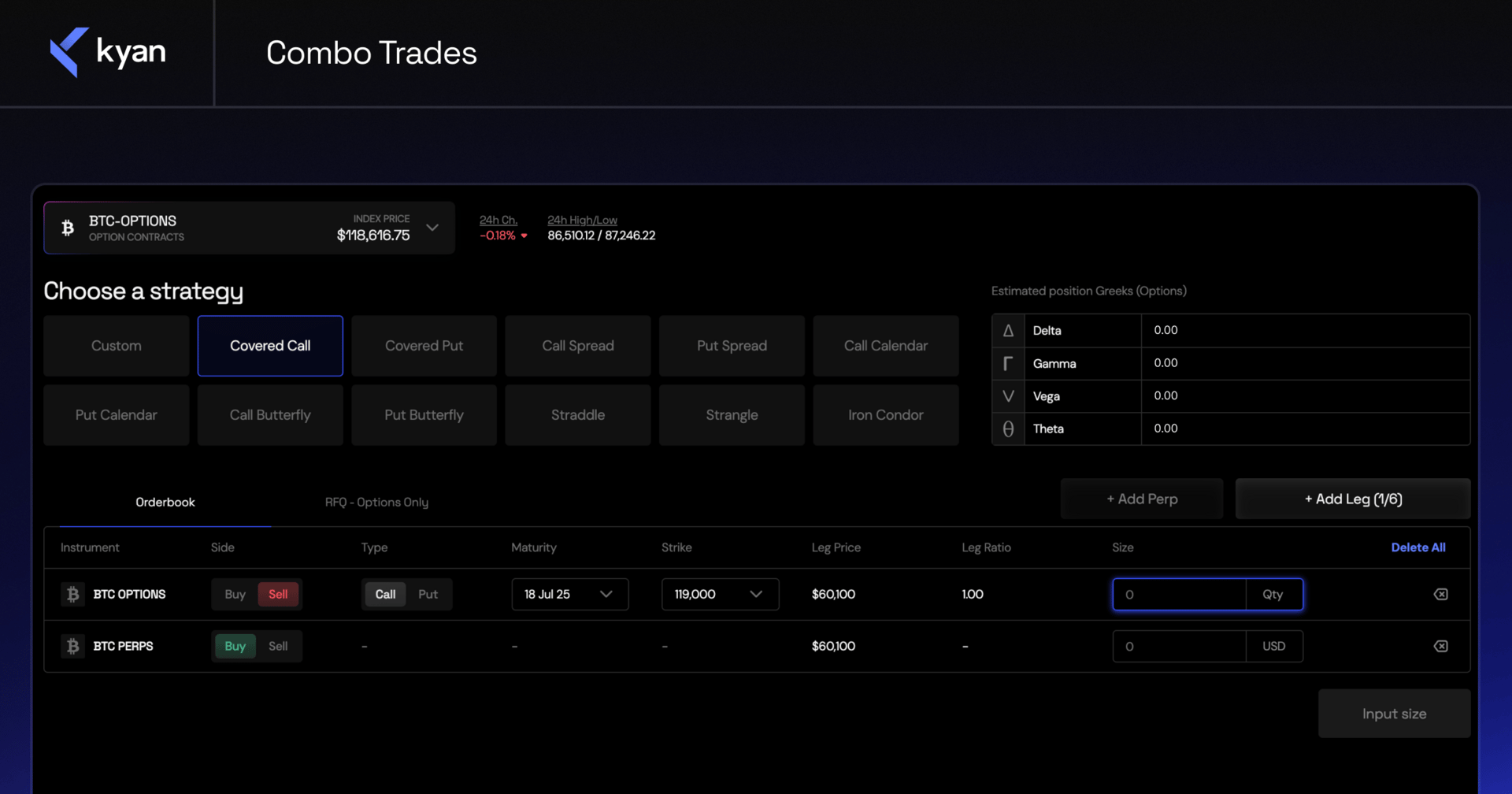
Task: Choose the Put Butterfly strategy
Action: (x=424, y=415)
